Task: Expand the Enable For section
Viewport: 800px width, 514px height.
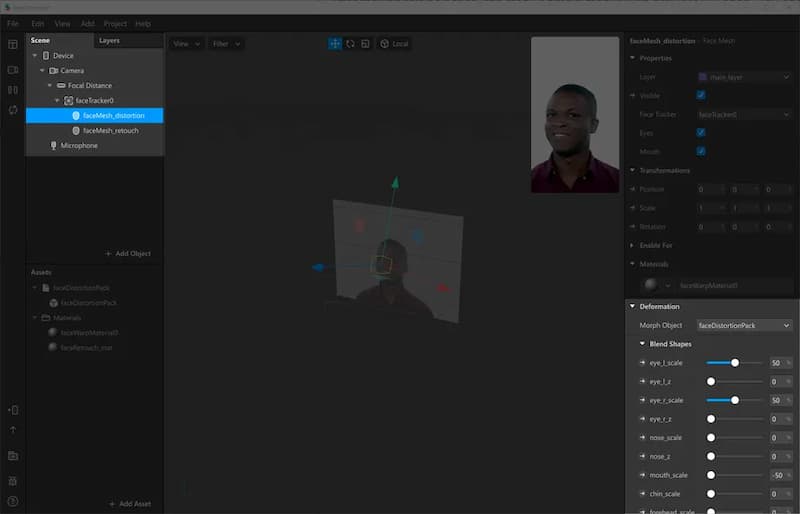Action: [x=633, y=246]
